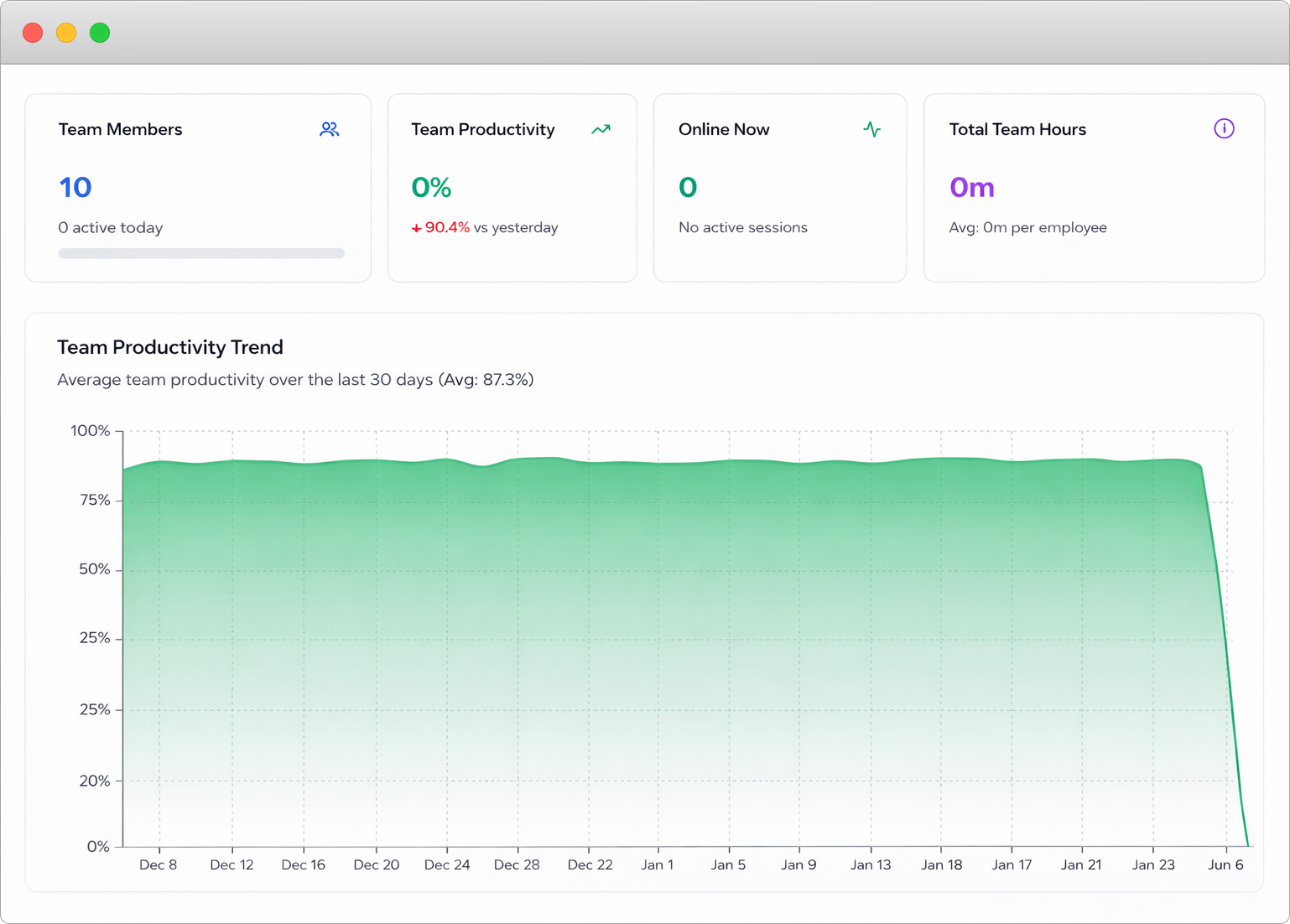This screenshot has height=924, width=1290.
Task: Click the 75% y-axis label
Action: point(95,501)
